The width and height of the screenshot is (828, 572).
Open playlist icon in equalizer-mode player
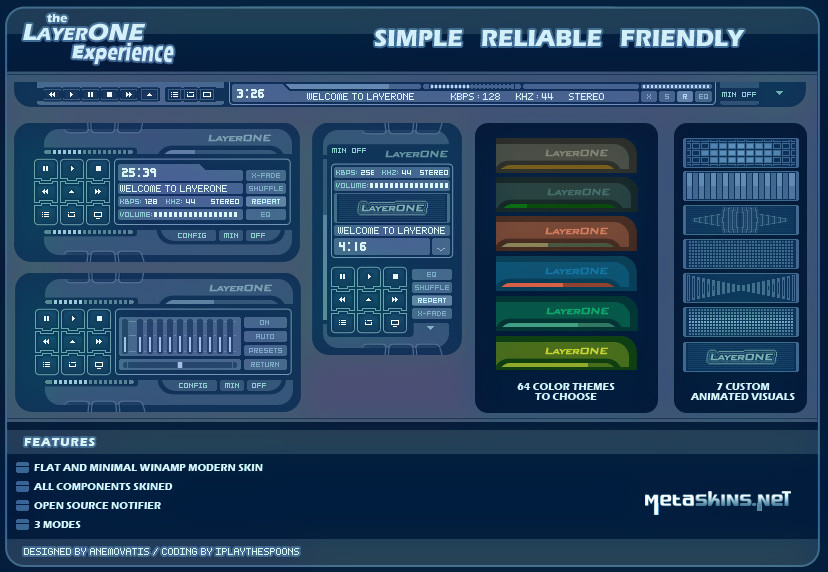46,364
